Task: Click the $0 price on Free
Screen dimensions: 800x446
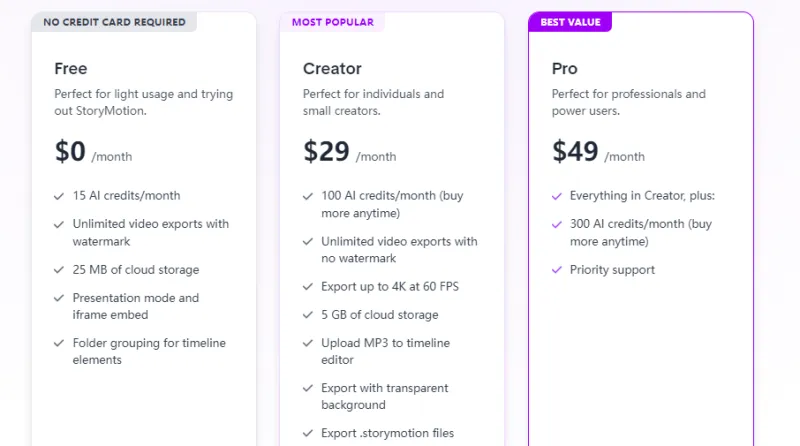Action: 70,152
